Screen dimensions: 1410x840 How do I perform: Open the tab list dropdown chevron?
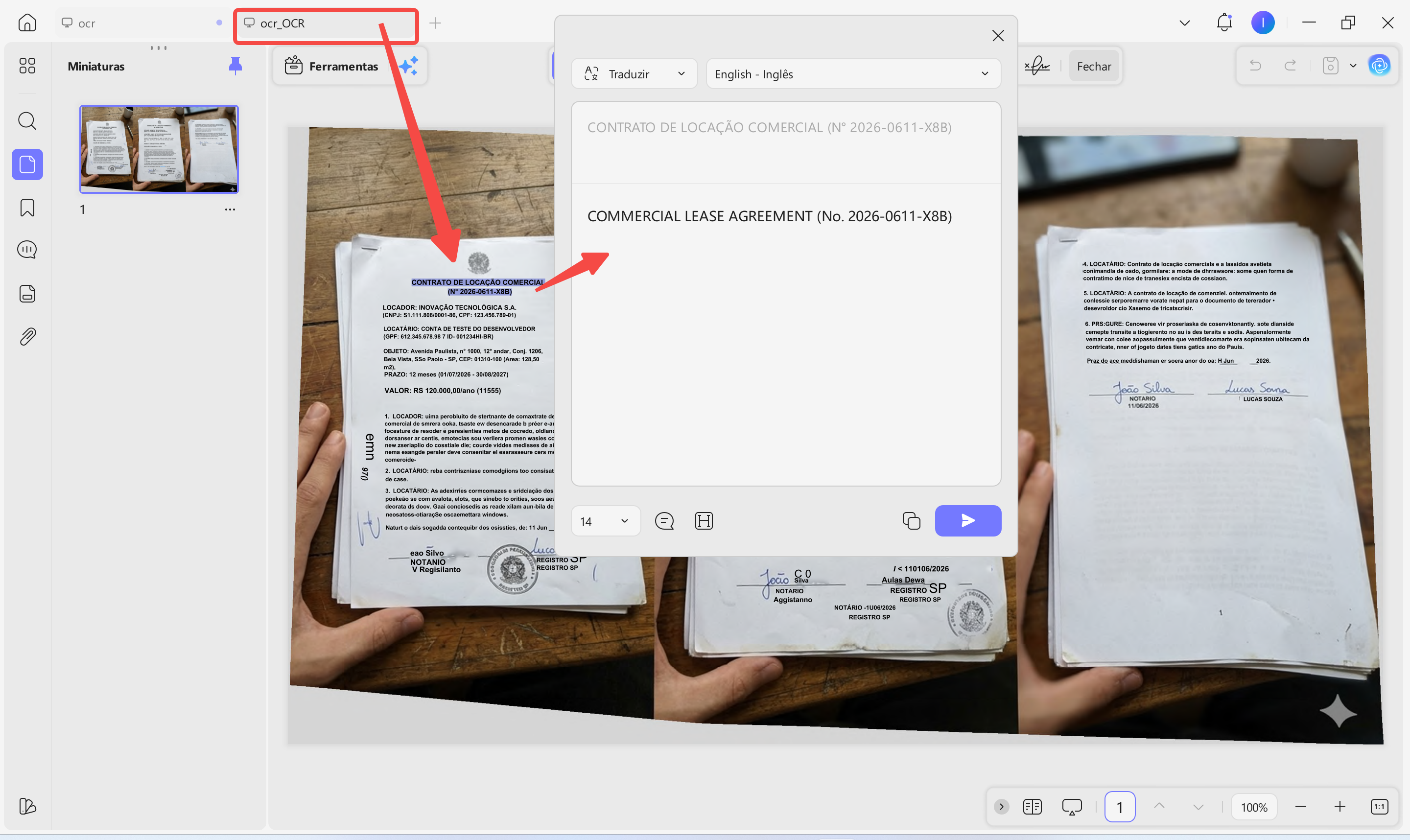pyautogui.click(x=1184, y=23)
